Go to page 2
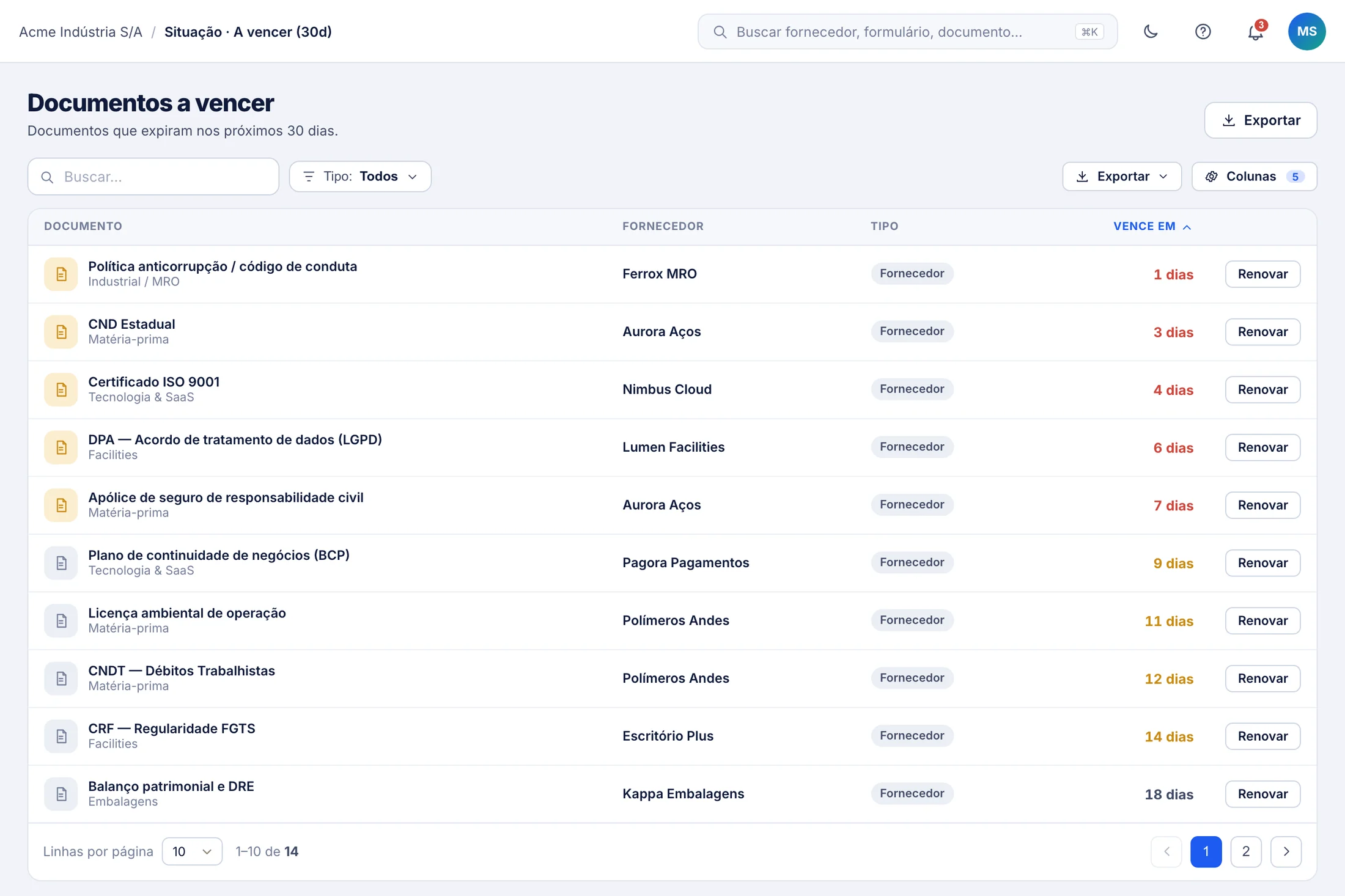Image resolution: width=1345 pixels, height=896 pixels. (1245, 851)
